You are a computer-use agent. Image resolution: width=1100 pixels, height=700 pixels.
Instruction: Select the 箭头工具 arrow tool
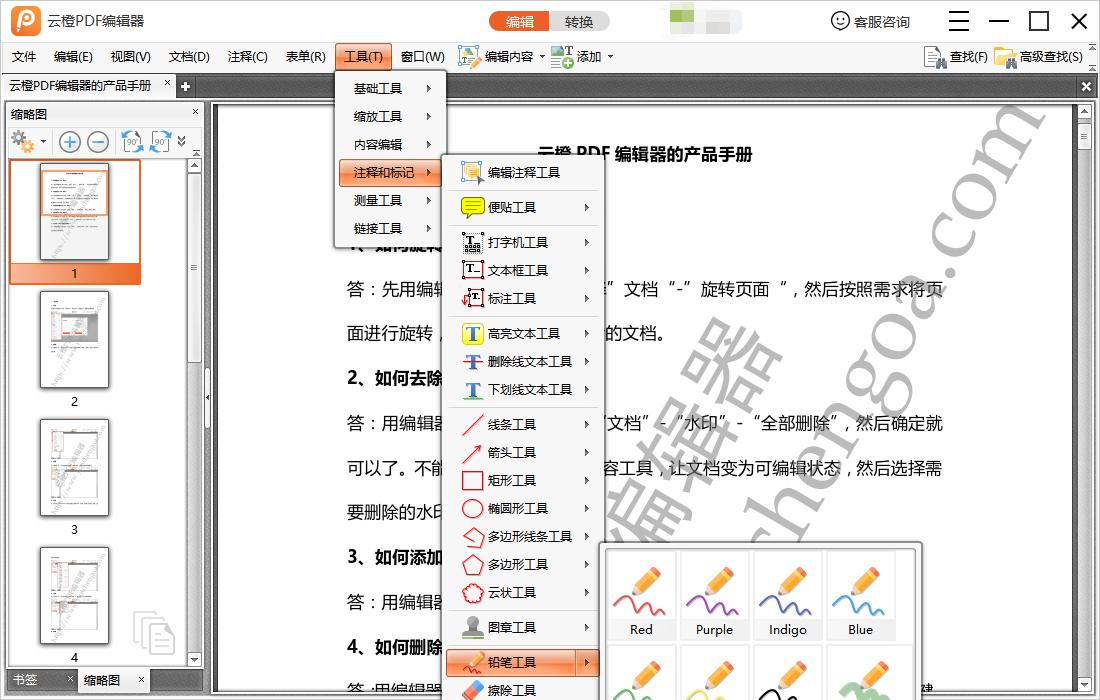click(523, 453)
